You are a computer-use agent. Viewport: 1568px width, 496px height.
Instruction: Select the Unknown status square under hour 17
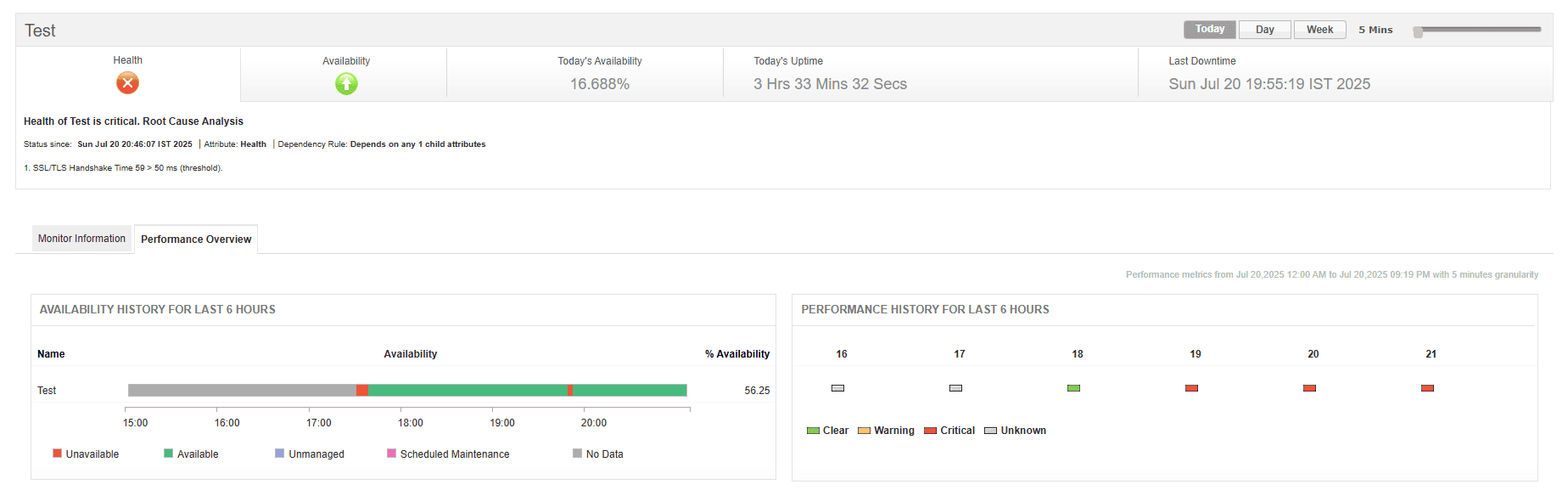click(955, 387)
